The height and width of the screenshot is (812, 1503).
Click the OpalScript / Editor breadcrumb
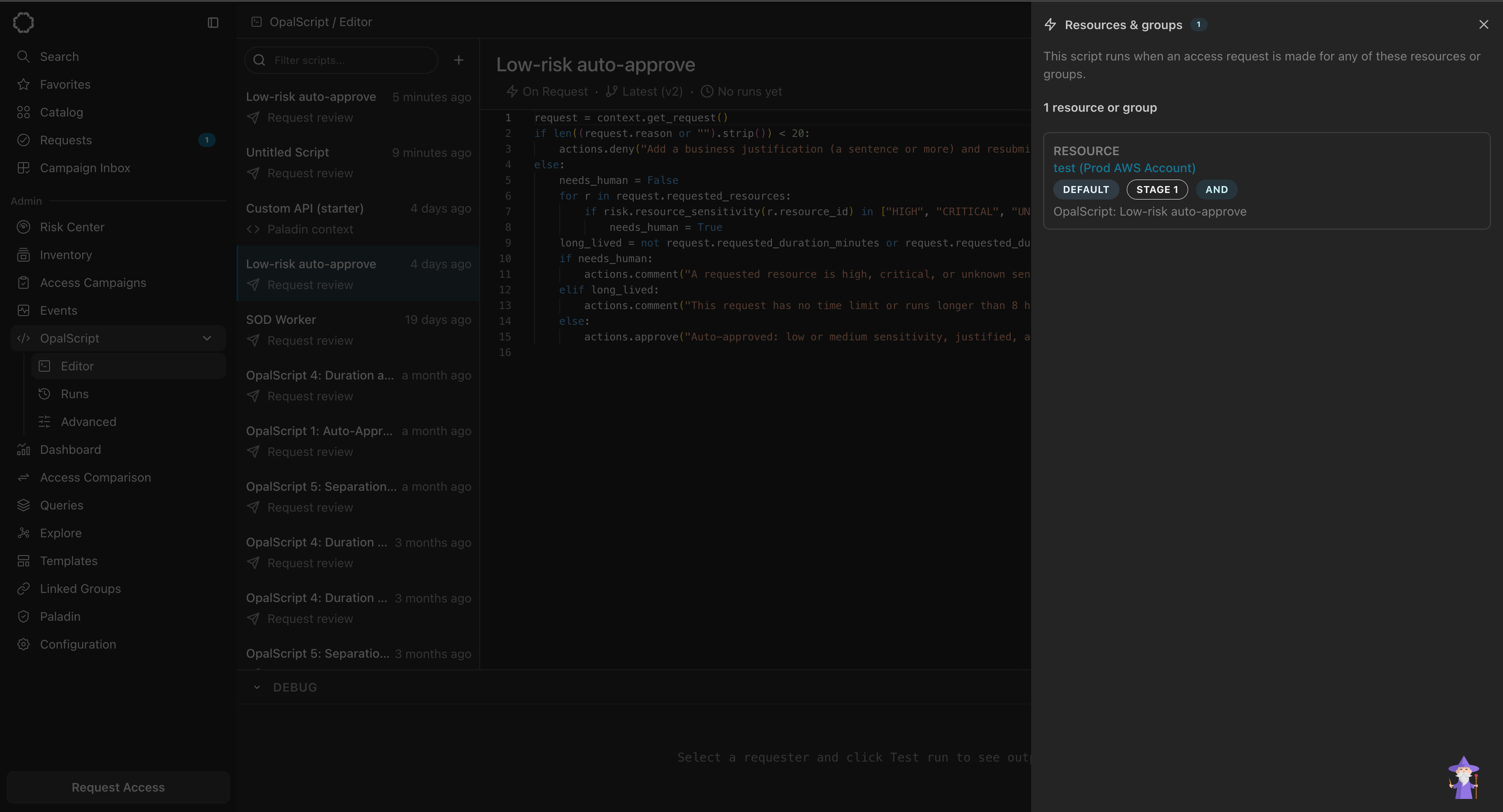pos(321,22)
